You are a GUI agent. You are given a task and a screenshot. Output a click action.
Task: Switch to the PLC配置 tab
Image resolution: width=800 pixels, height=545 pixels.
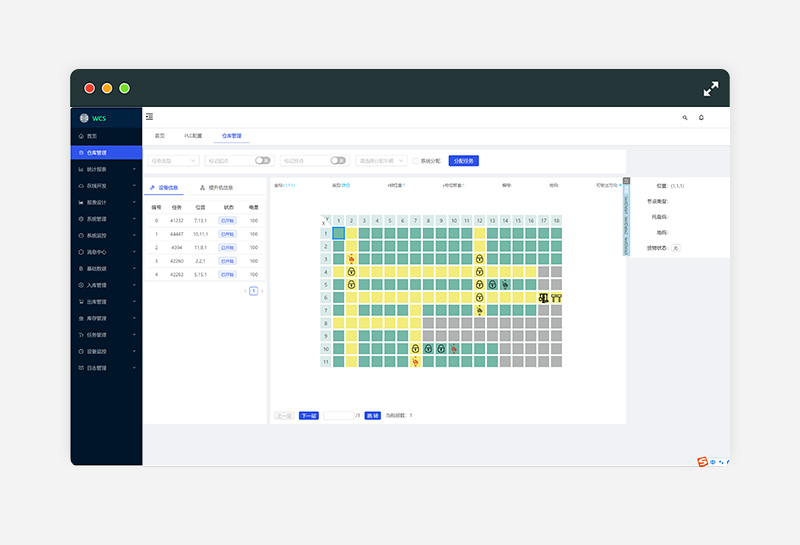point(192,136)
